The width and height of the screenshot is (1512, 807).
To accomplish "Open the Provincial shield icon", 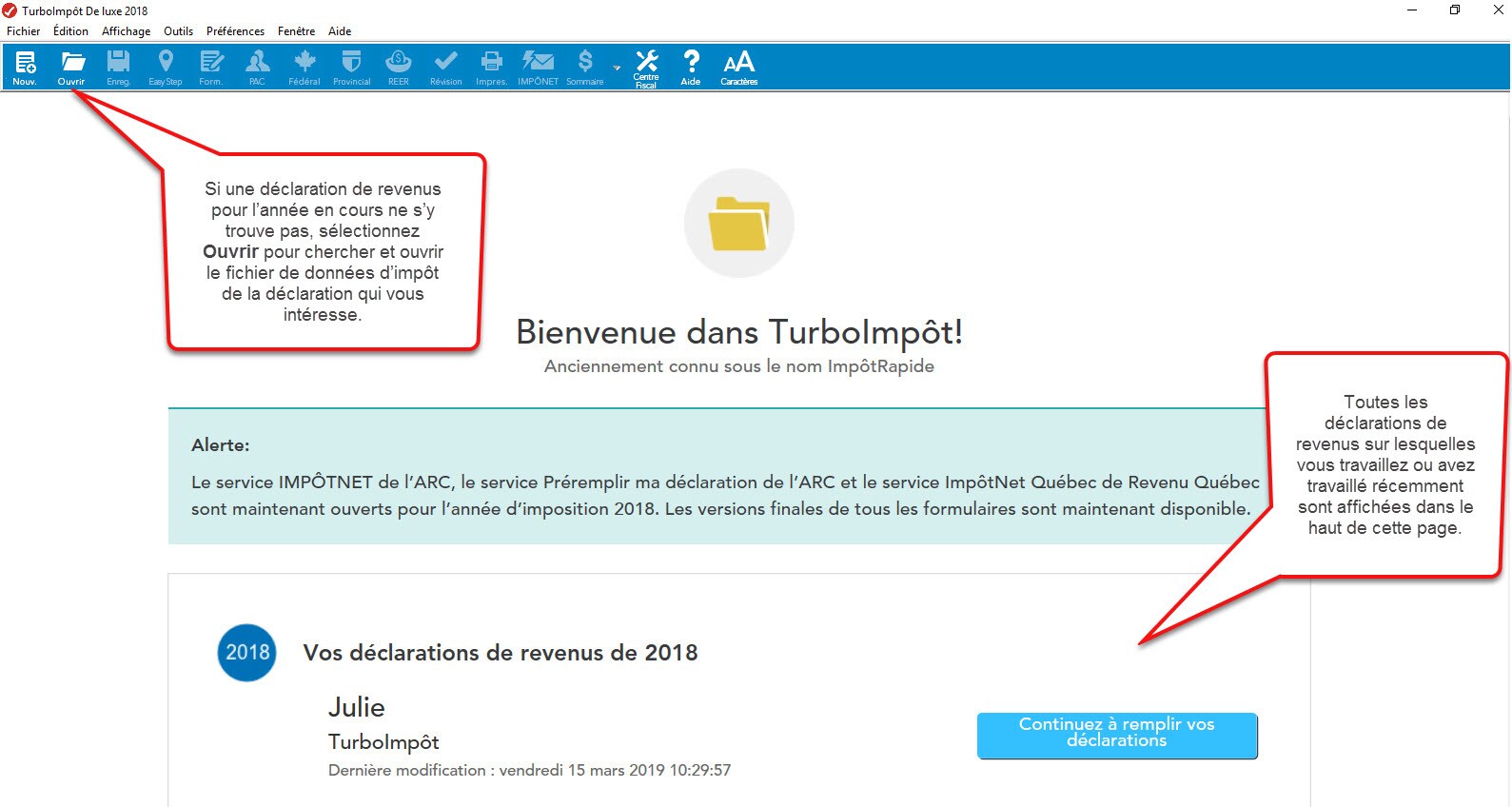I will (351, 68).
